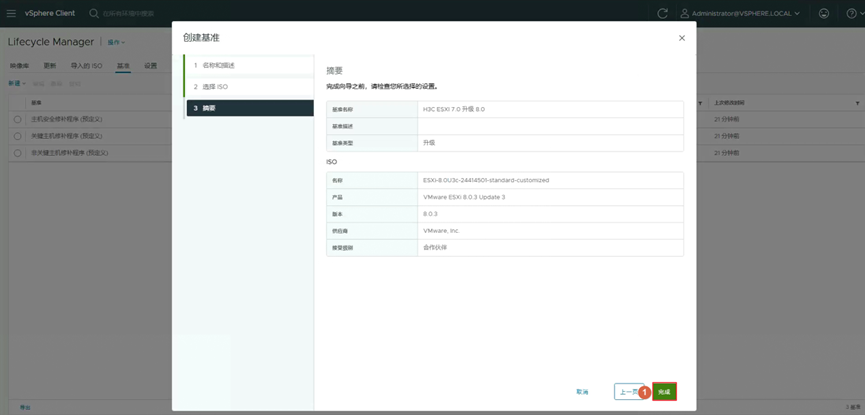Switch to the 映像库 tab
The width and height of the screenshot is (865, 415).
click(x=19, y=66)
